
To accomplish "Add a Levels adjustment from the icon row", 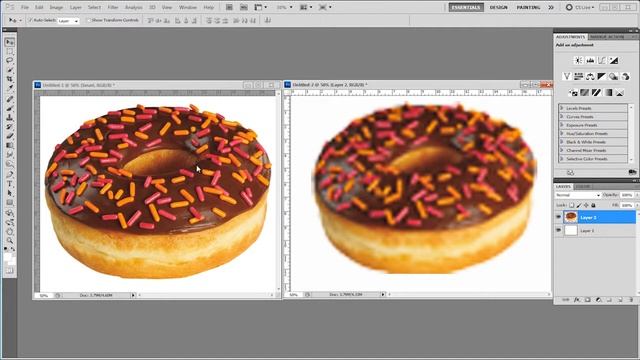I will point(590,60).
